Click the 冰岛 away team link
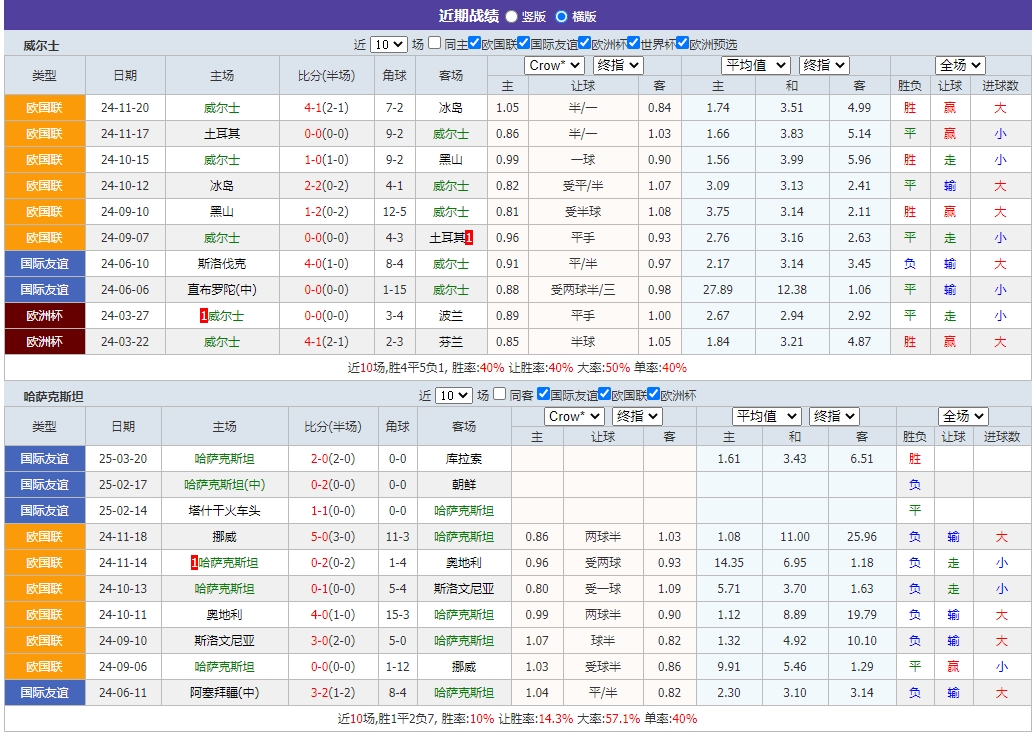Image resolution: width=1032 pixels, height=732 pixels. tap(450, 107)
